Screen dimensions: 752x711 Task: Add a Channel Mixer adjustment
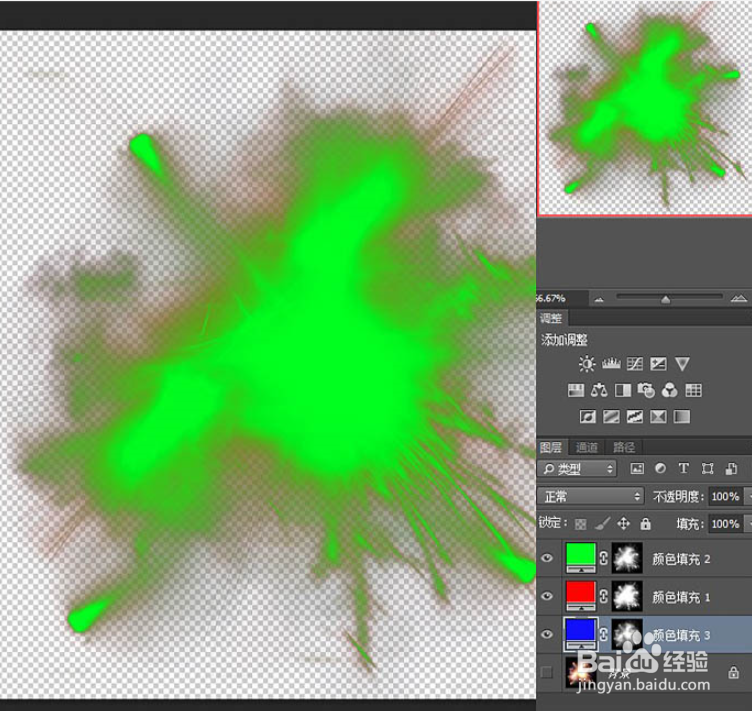[670, 390]
